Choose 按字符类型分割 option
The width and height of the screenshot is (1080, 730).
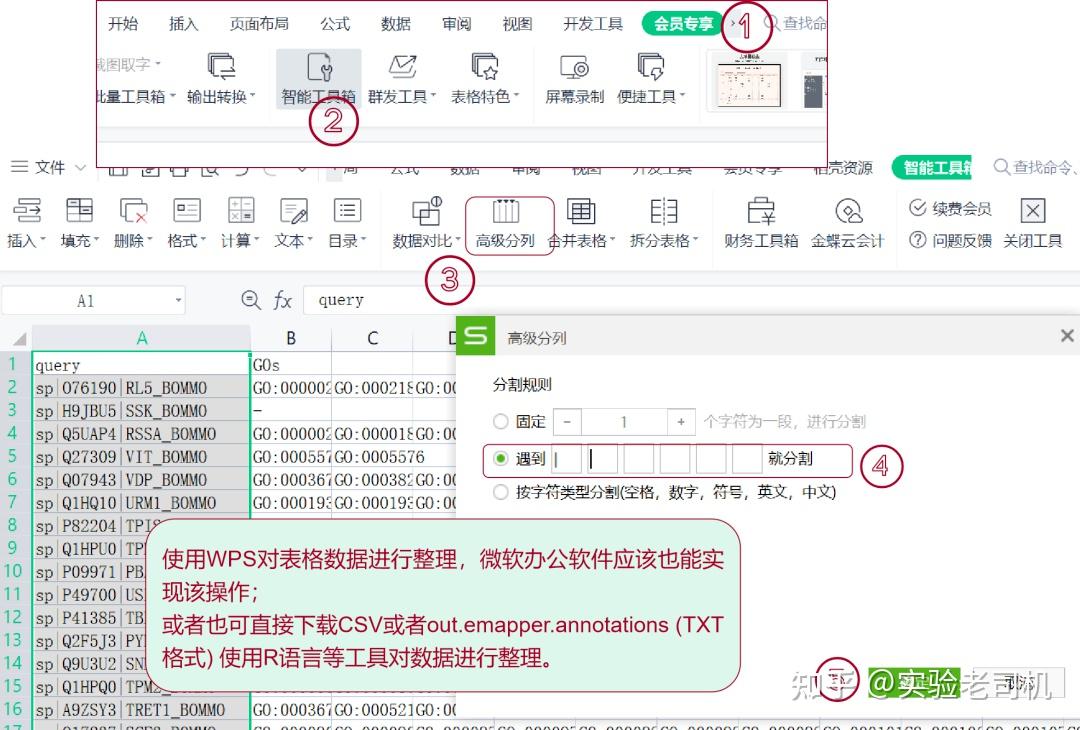500,491
